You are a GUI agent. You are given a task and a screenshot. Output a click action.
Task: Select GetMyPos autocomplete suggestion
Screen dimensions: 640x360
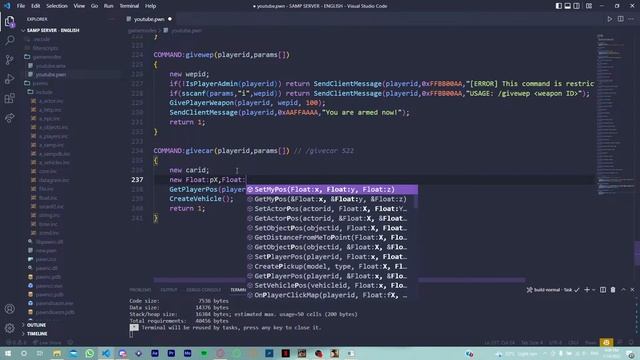pyautogui.click(x=332, y=199)
